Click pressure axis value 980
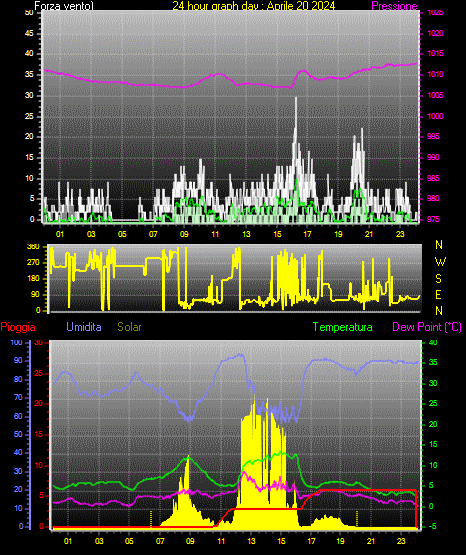The height and width of the screenshot is (555, 466). [433, 198]
